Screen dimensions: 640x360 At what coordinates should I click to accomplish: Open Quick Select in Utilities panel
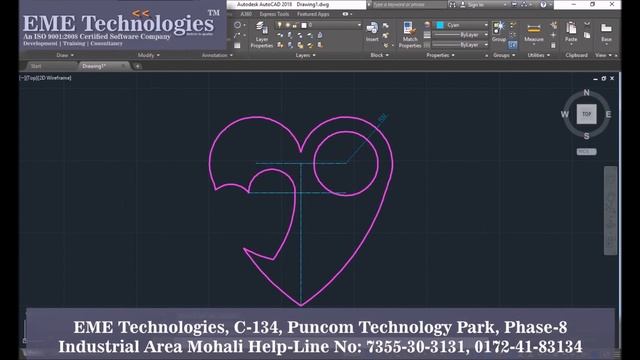tap(554, 25)
